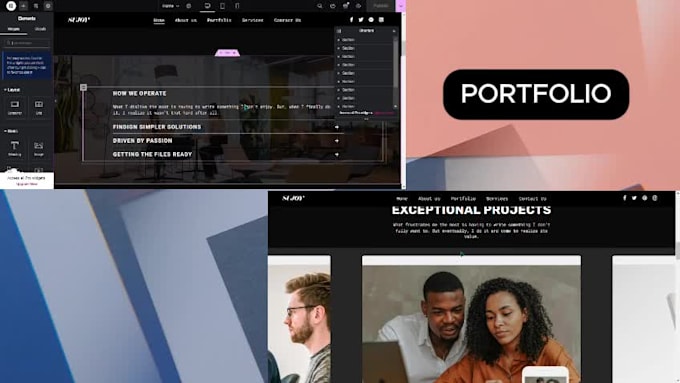The image size is (680, 383).
Task: Click Portfolio in editor site menu
Action: pos(219,20)
